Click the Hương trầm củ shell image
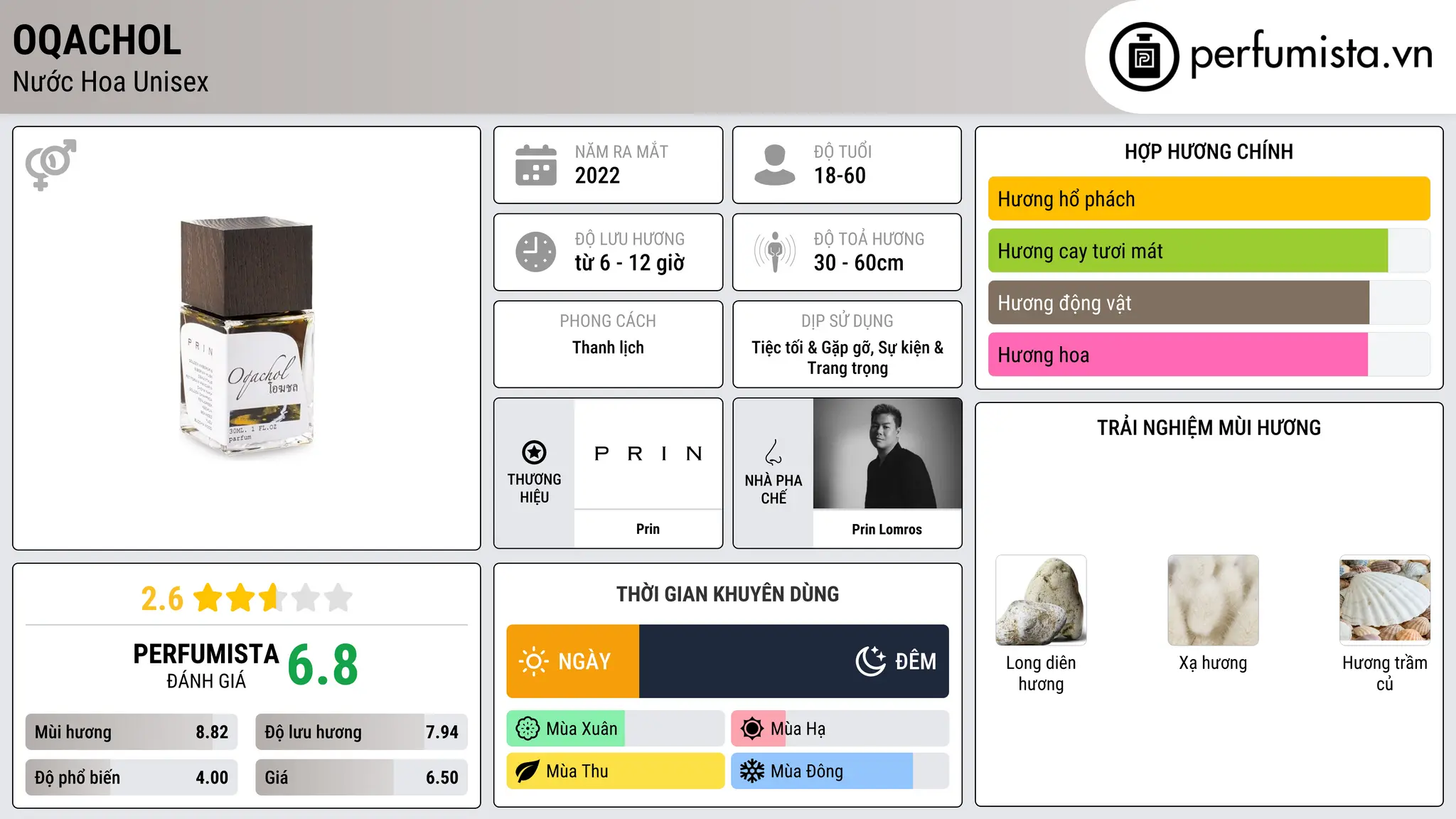 tap(1385, 600)
